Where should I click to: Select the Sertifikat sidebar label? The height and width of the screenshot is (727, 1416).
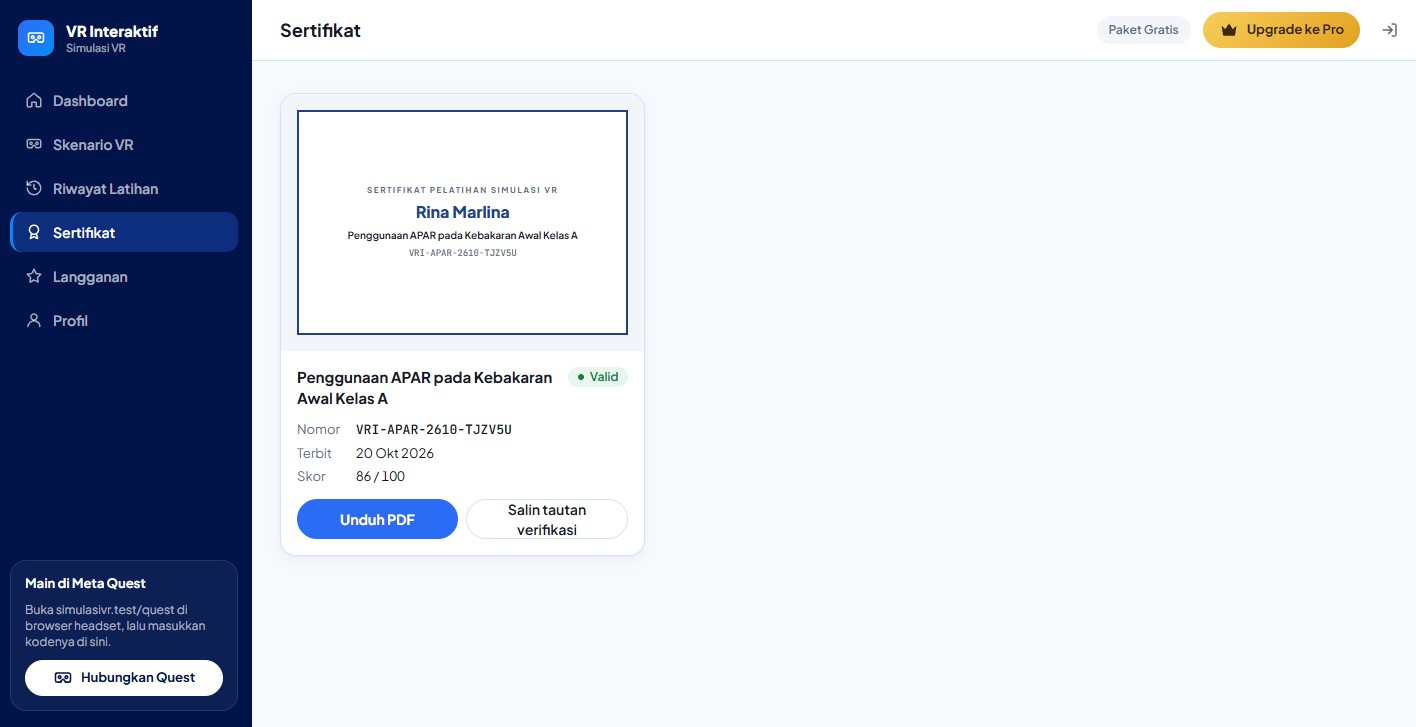(84, 233)
